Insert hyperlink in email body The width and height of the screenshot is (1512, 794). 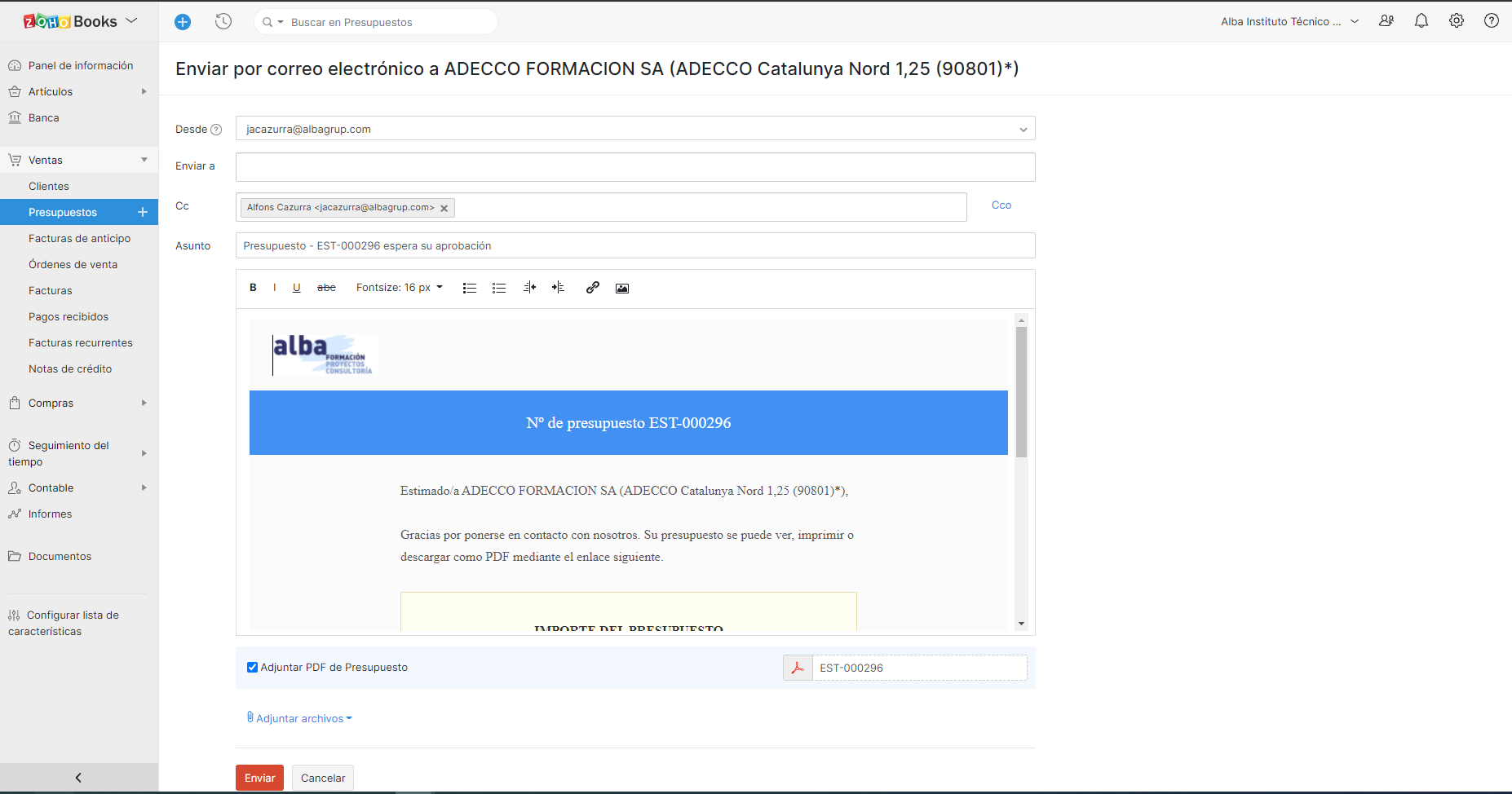593,288
